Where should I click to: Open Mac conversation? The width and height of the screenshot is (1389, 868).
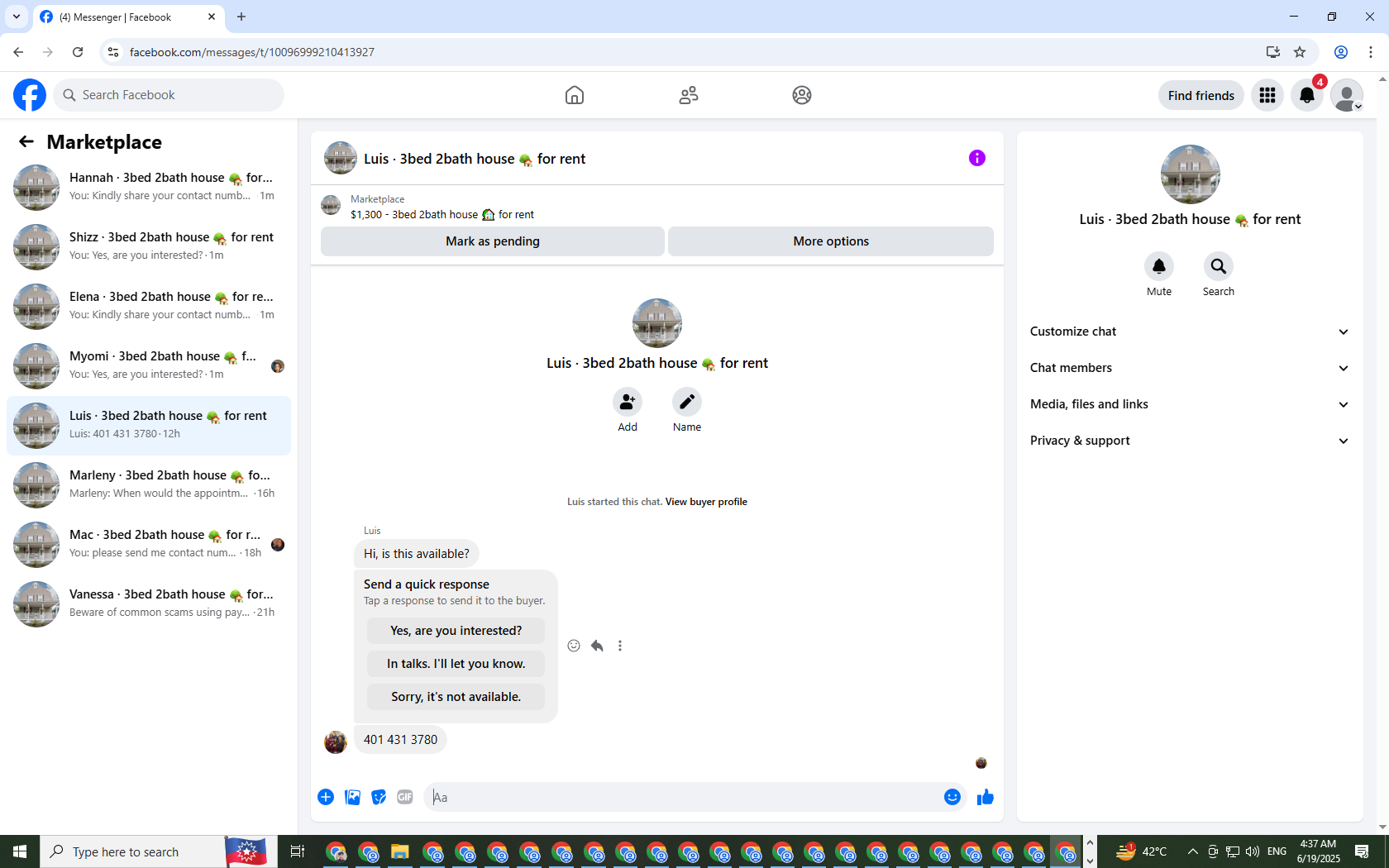(149, 544)
